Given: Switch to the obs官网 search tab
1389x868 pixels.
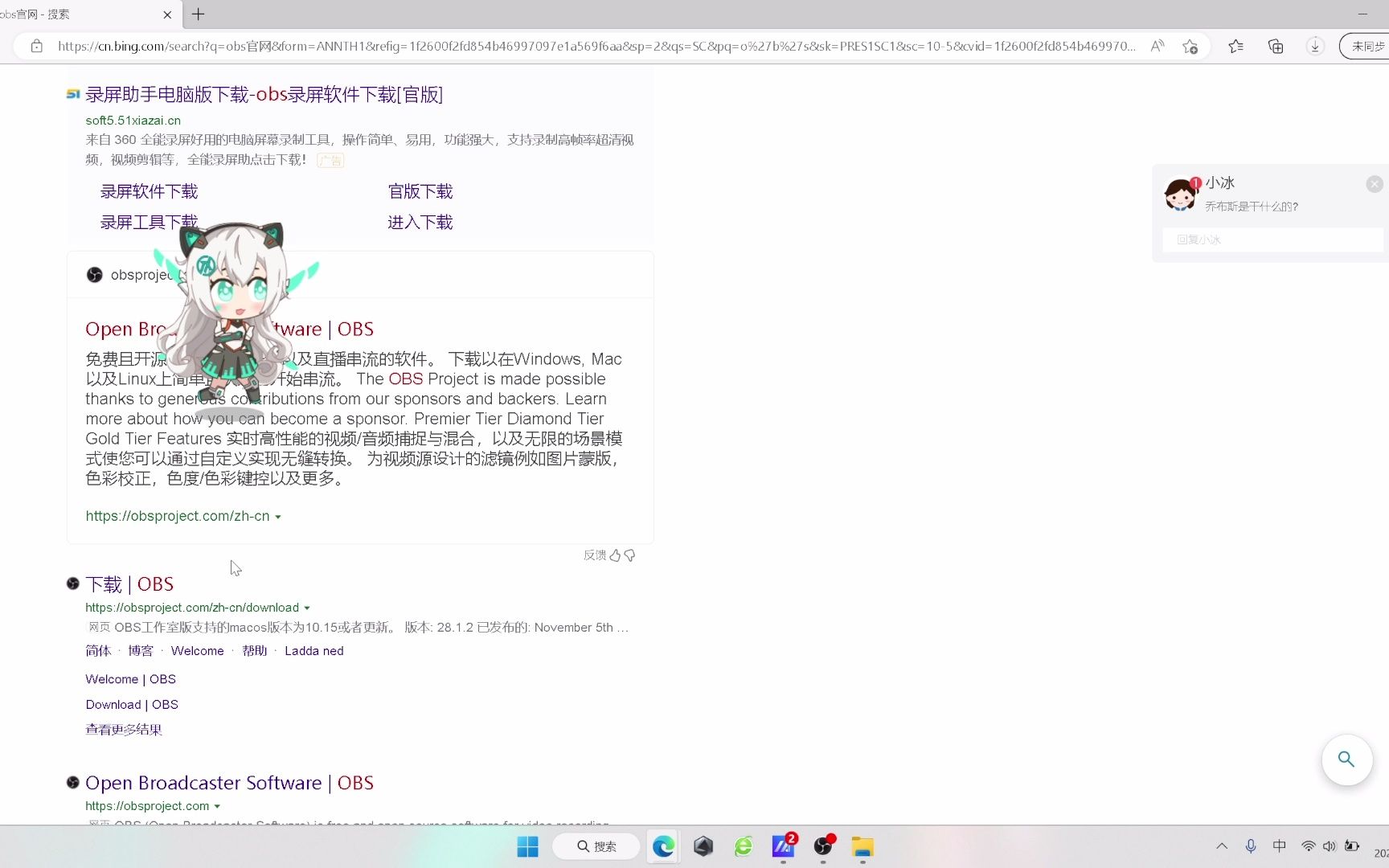Looking at the screenshot, I should click(80, 14).
